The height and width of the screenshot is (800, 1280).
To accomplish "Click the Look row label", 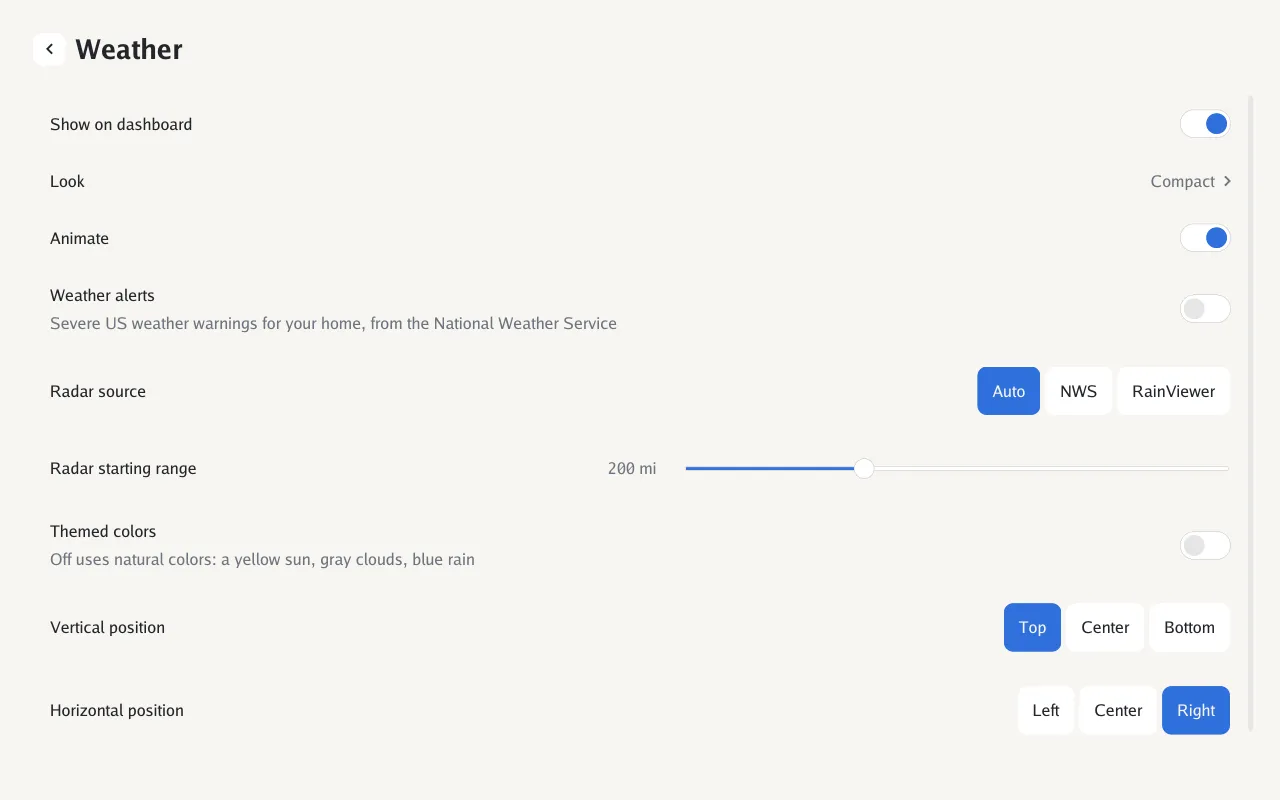I will pyautogui.click(x=67, y=181).
